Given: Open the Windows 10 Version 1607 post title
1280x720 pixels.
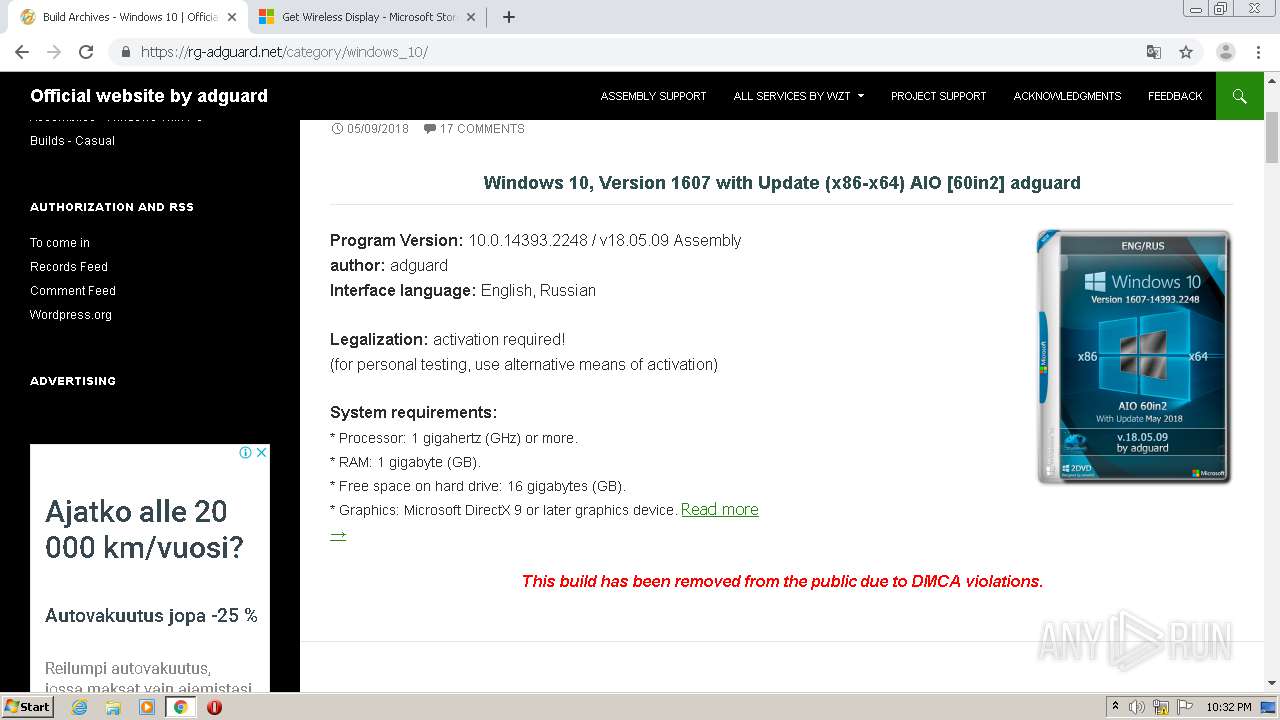Looking at the screenshot, I should (782, 183).
